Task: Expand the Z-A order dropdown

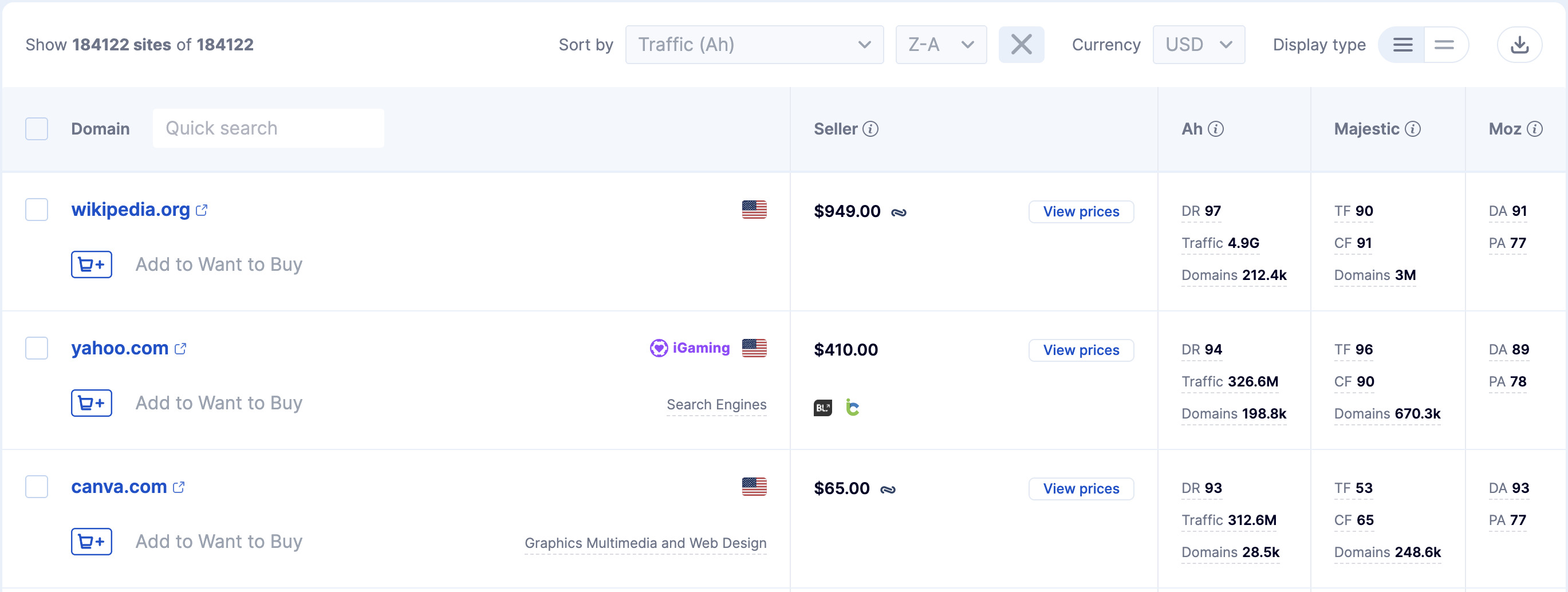Action: tap(940, 45)
